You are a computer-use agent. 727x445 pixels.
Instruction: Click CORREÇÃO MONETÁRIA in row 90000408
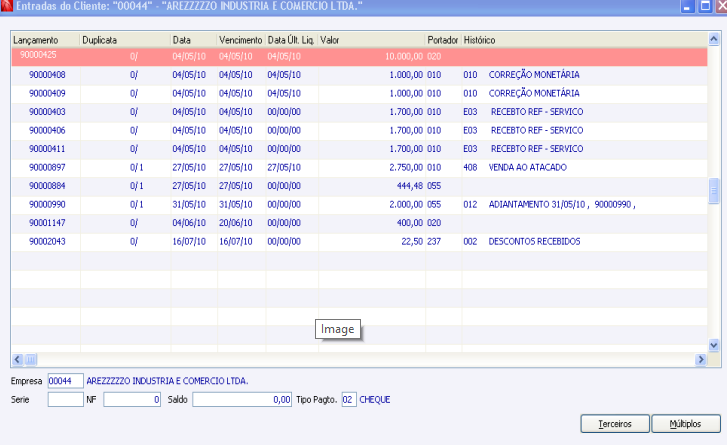pyautogui.click(x=534, y=75)
